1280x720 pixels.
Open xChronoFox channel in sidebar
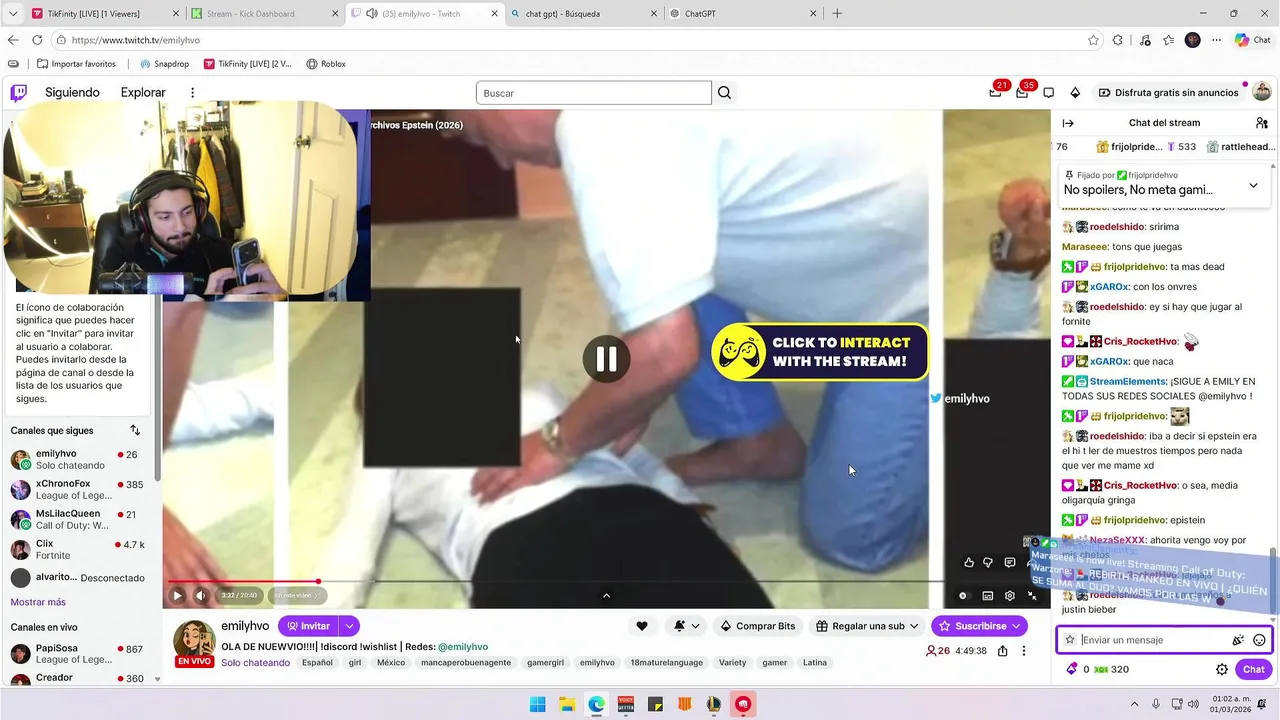click(x=80, y=490)
